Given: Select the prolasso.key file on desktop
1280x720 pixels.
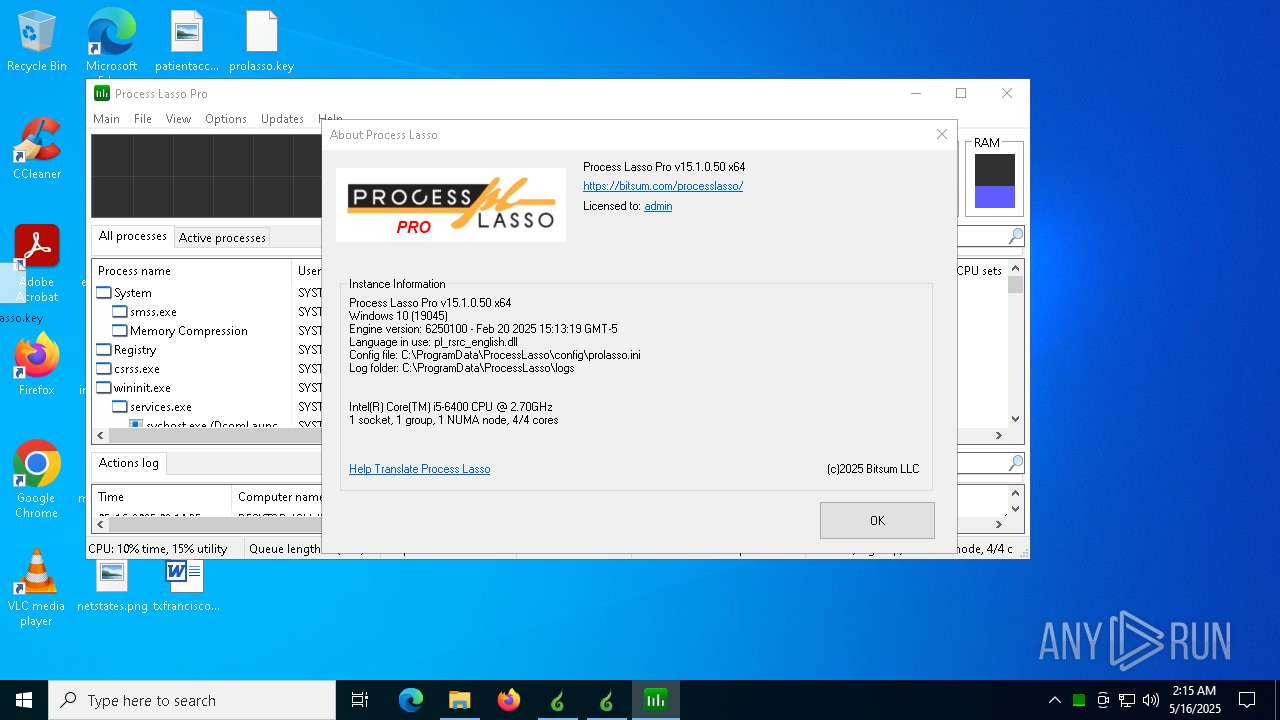Looking at the screenshot, I should 261,41.
